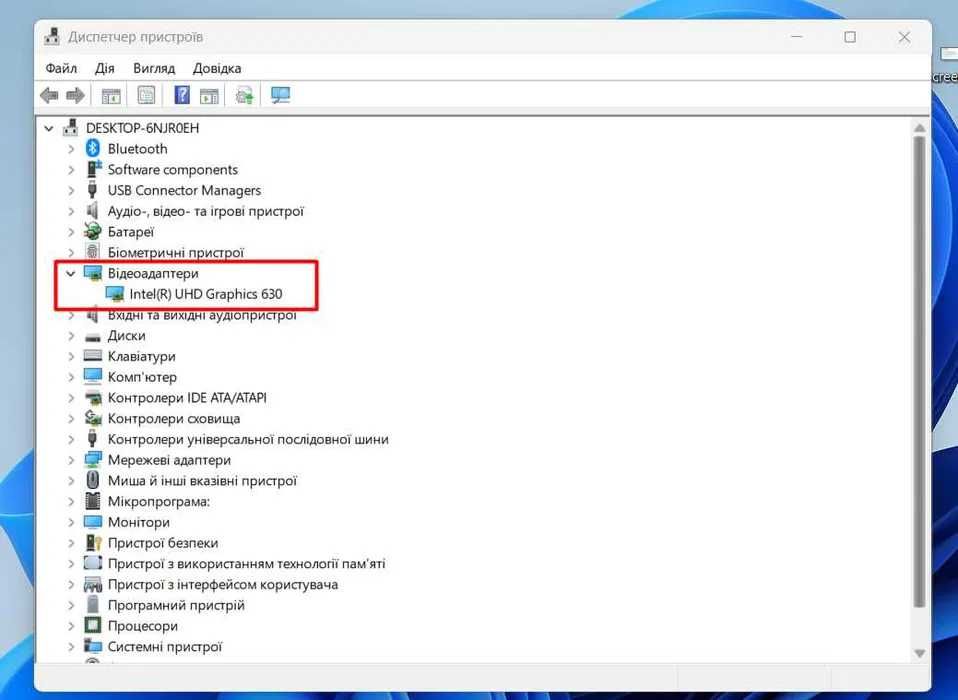Click the Back arrow toolbar icon
This screenshot has height=700, width=958.
[x=49, y=95]
